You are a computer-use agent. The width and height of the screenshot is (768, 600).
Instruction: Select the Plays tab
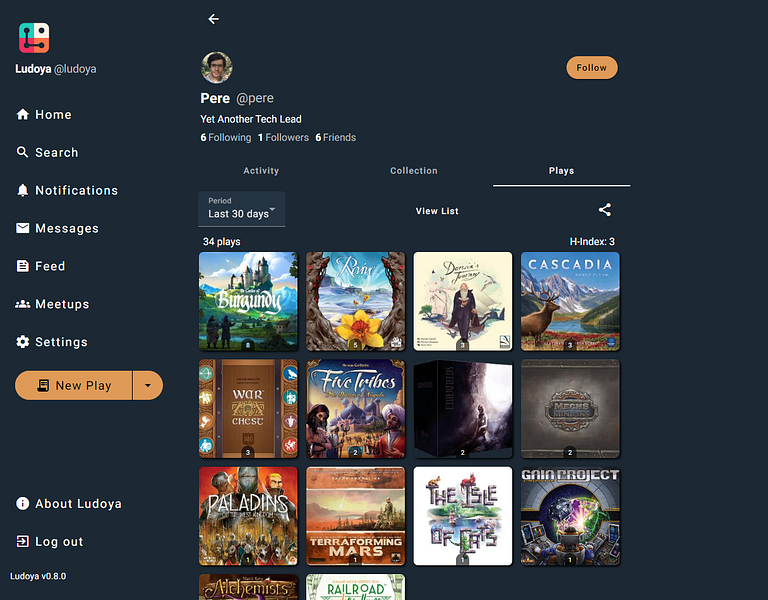[x=561, y=170]
